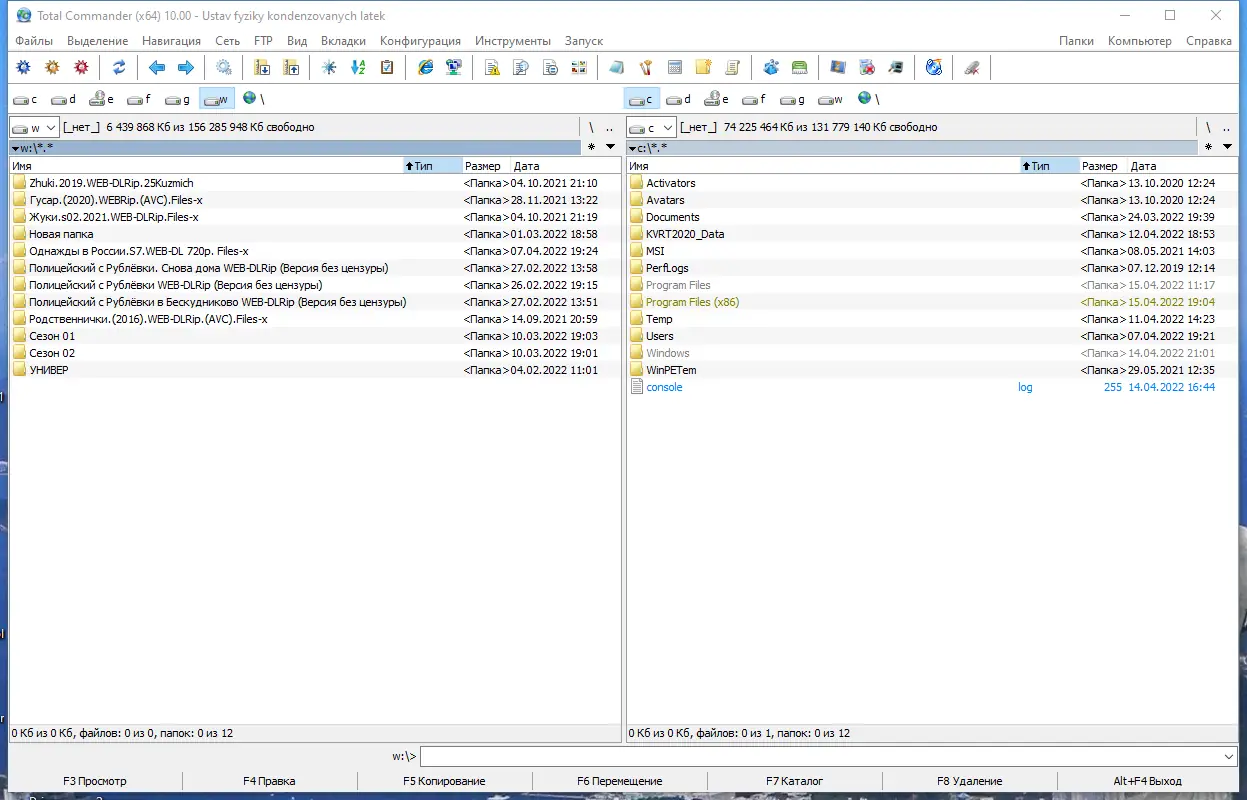The image size is (1247, 800).
Task: Sort right panel by Размер column
Action: tap(1103, 166)
